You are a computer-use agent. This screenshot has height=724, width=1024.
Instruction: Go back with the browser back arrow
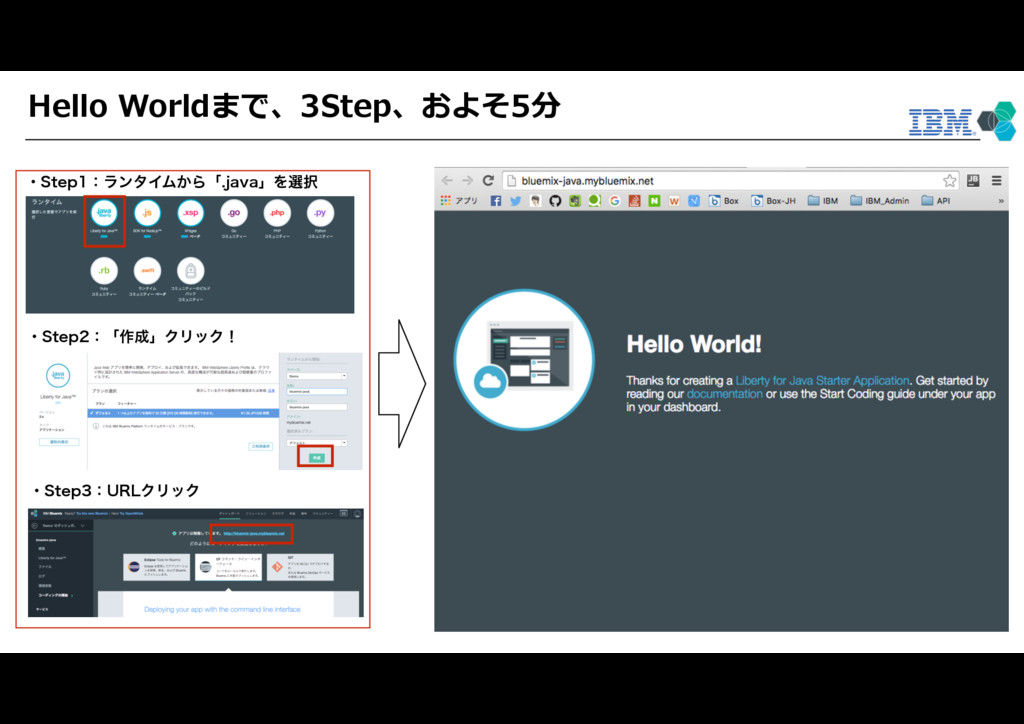[447, 181]
